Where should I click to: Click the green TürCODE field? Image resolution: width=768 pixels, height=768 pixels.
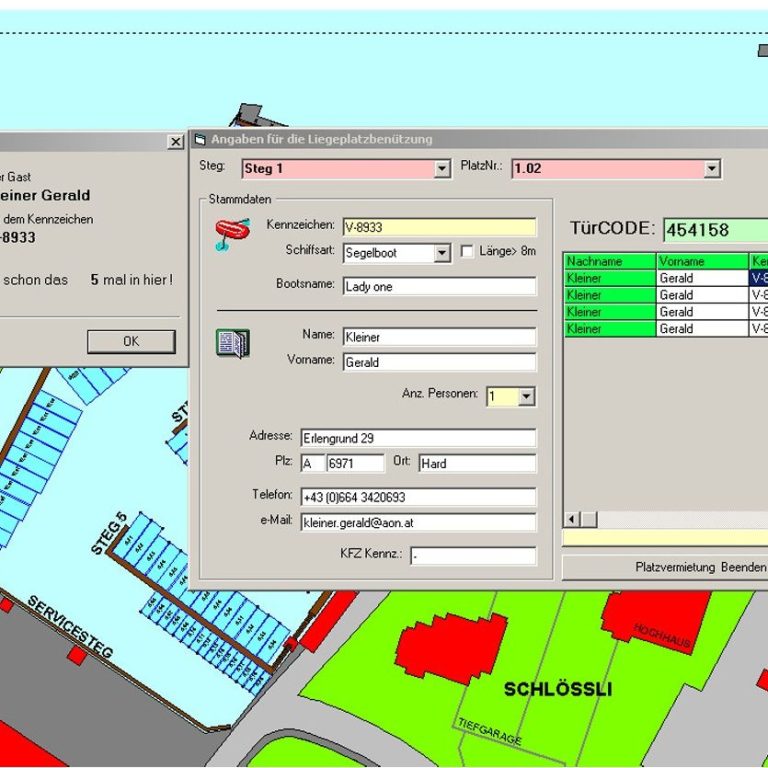(715, 230)
